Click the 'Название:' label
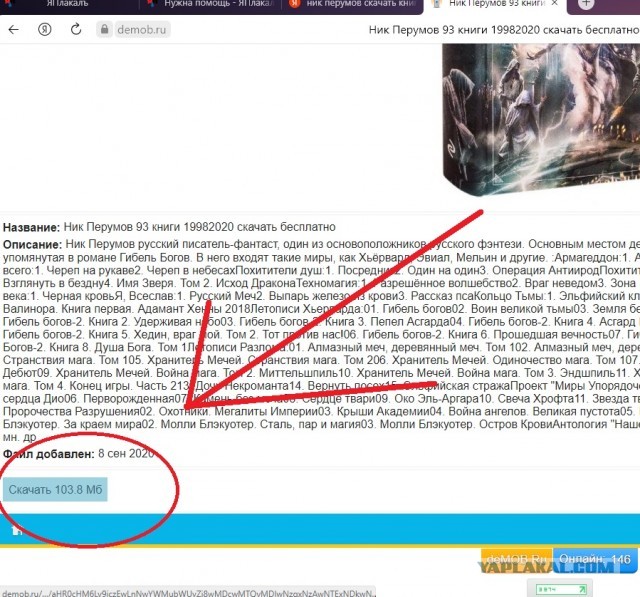 pyautogui.click(x=31, y=227)
